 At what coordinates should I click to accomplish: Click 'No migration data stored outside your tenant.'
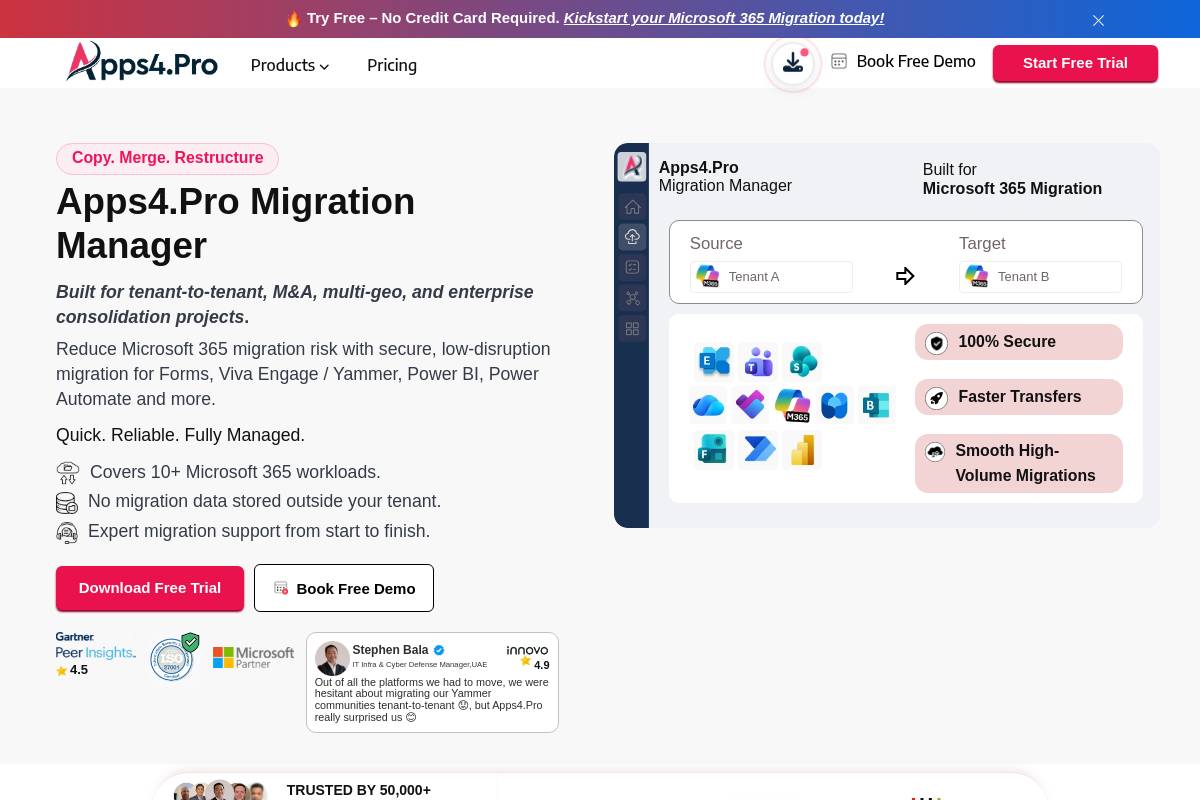click(x=264, y=501)
